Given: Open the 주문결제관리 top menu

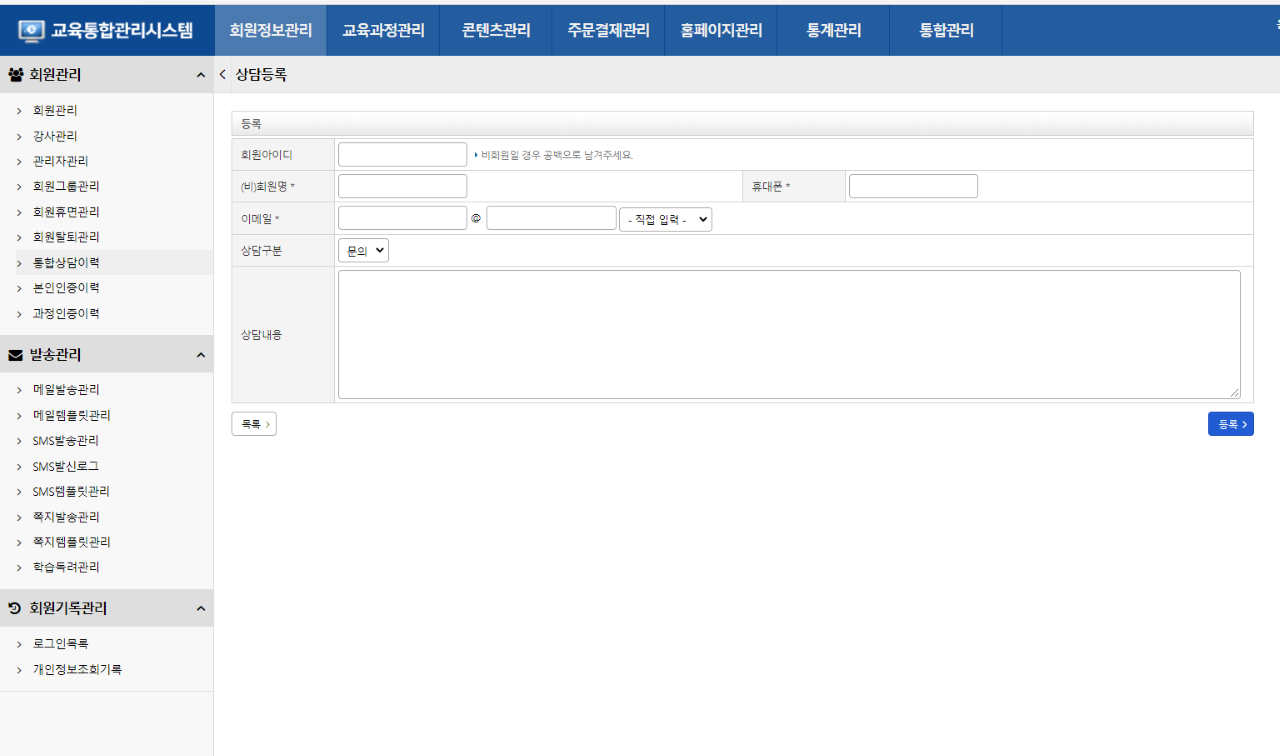Looking at the screenshot, I should click(x=608, y=30).
